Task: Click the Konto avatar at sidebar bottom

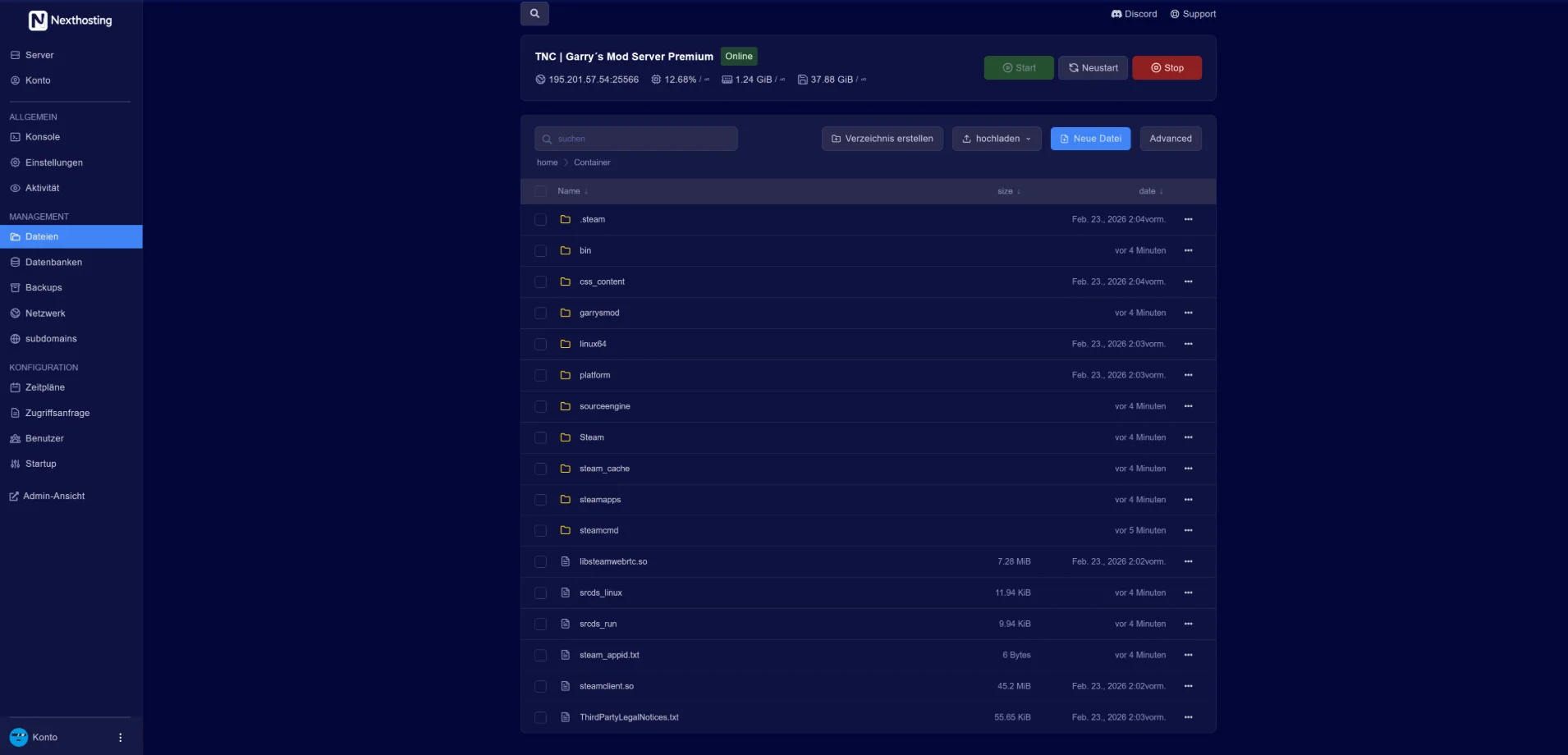Action: [19, 737]
